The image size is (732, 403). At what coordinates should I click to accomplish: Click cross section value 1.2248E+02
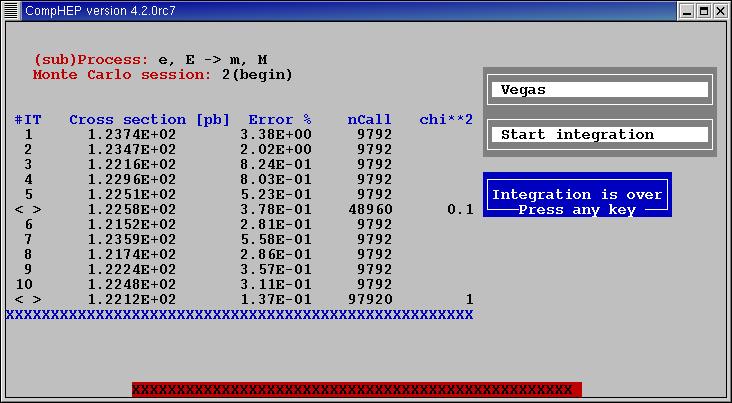[x=132, y=284]
